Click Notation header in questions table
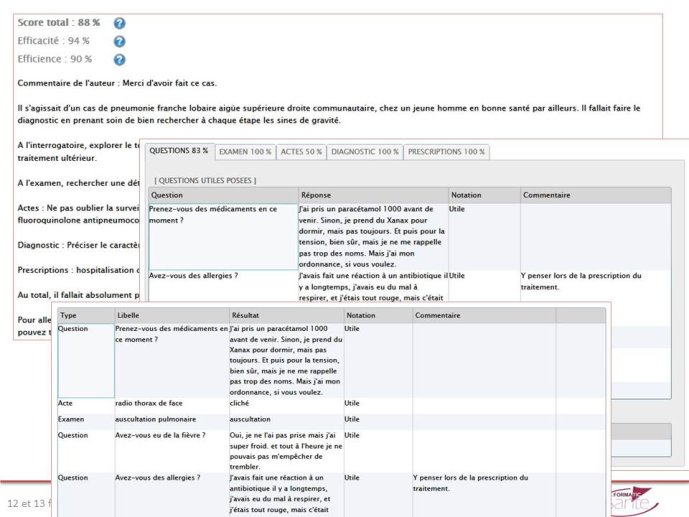Screen dimensions: 689x517 coord(484,195)
